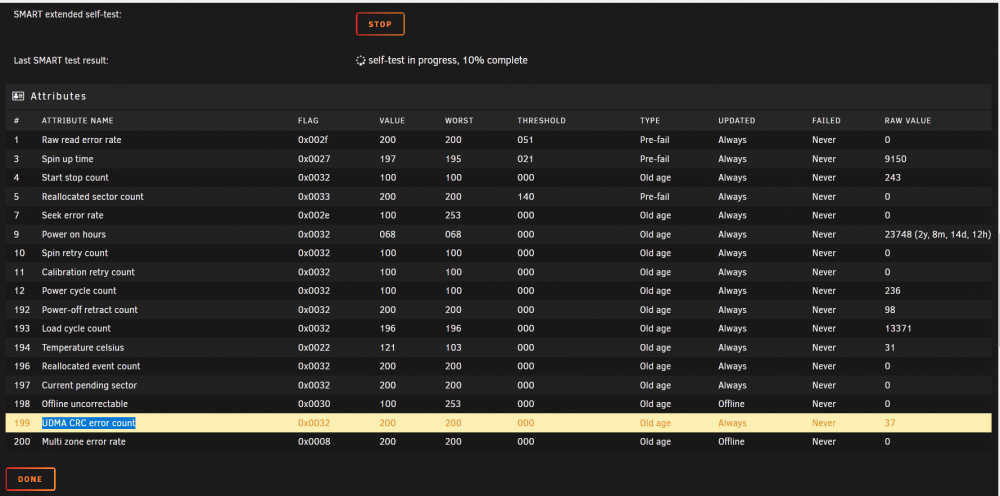Click flag 0x0030 in Offline uncorrectable row

pyautogui.click(x=314, y=404)
